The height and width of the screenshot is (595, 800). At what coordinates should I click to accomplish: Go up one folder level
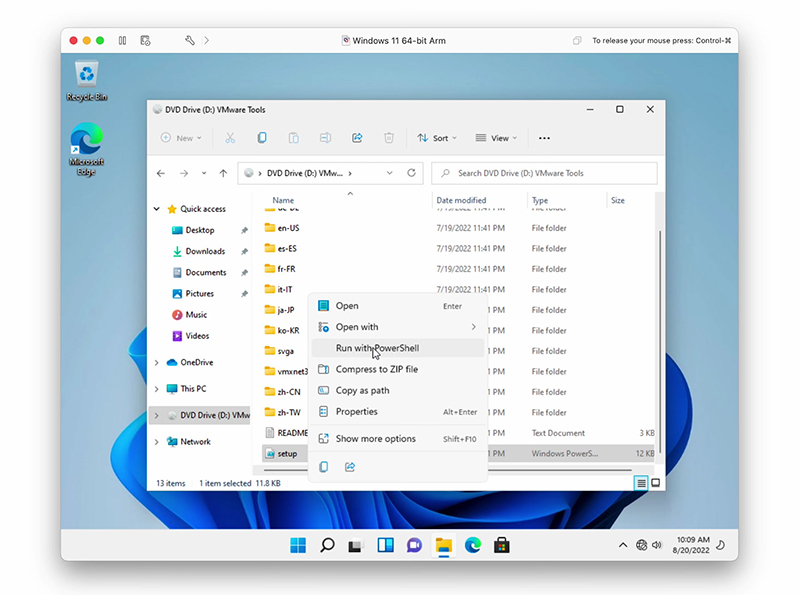pos(223,173)
